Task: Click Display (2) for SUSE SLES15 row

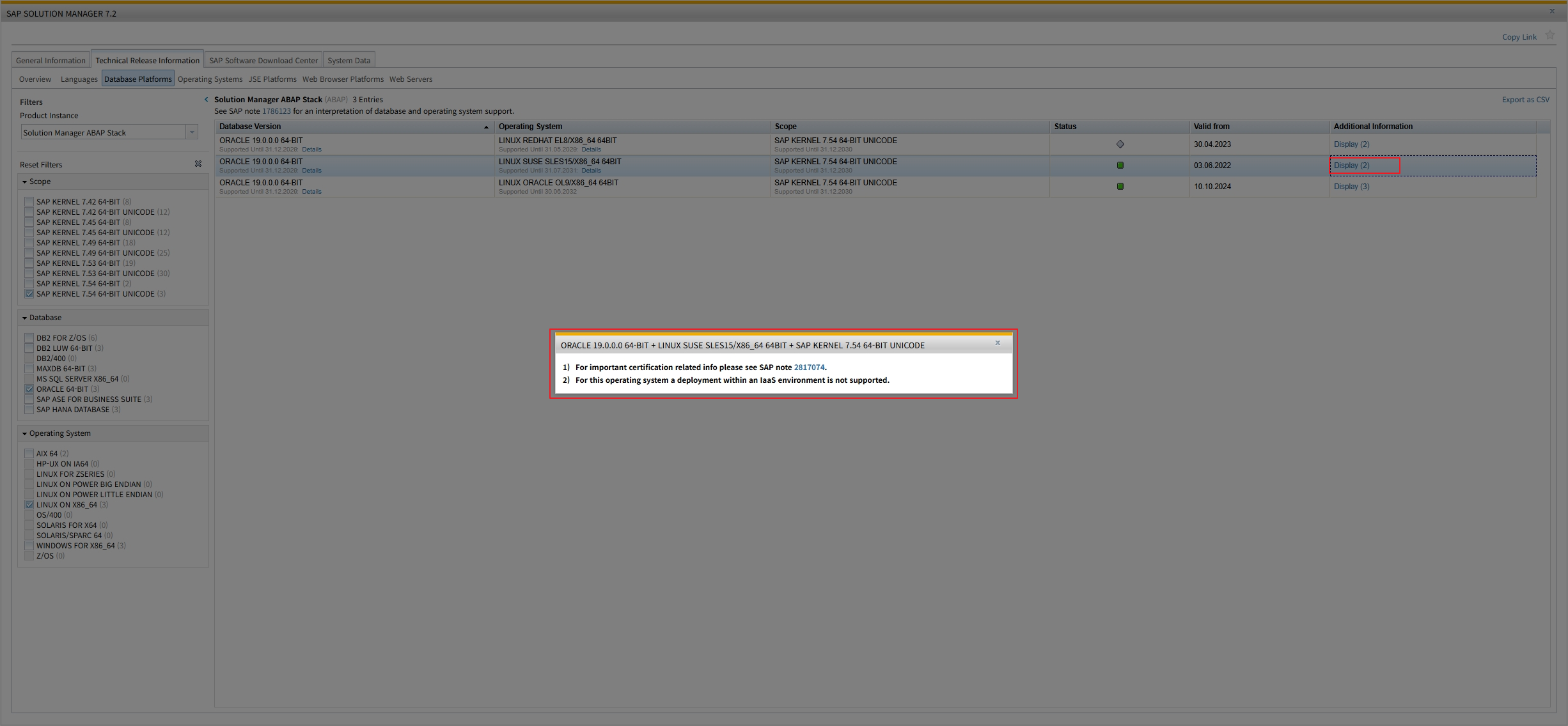Action: [1351, 166]
